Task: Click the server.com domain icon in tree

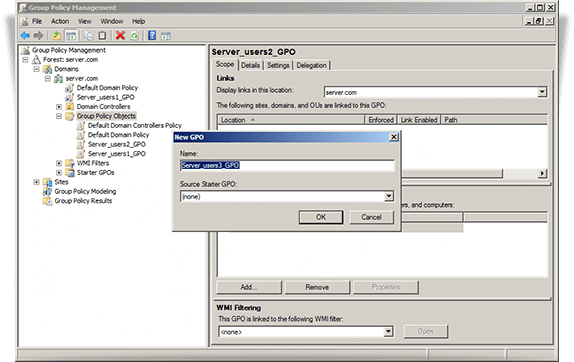Action: pyautogui.click(x=59, y=78)
